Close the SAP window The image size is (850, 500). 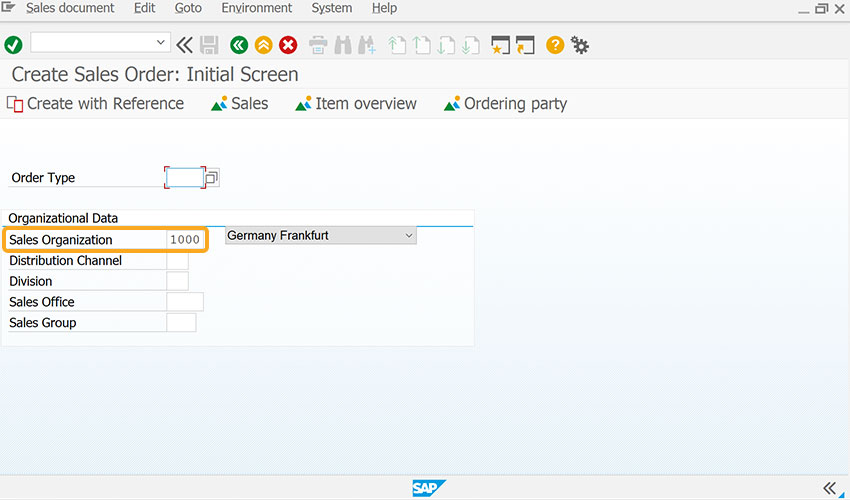(839, 9)
